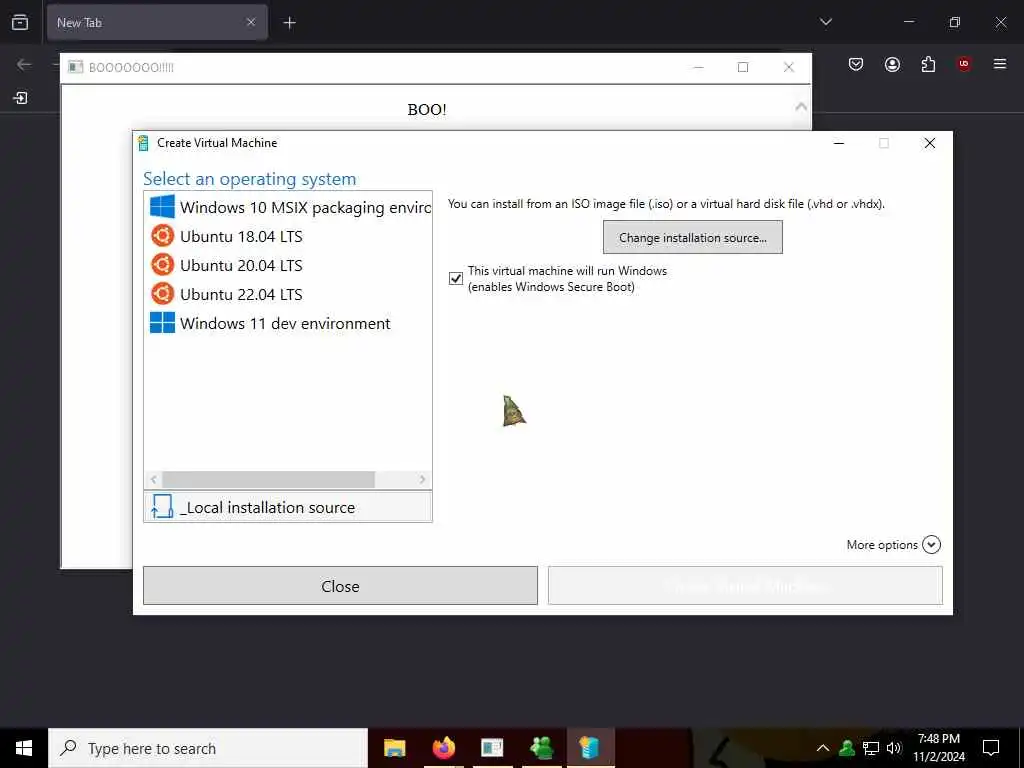Click the greyed Create Virtual Machine button
The height and width of the screenshot is (768, 1024).
tap(745, 586)
